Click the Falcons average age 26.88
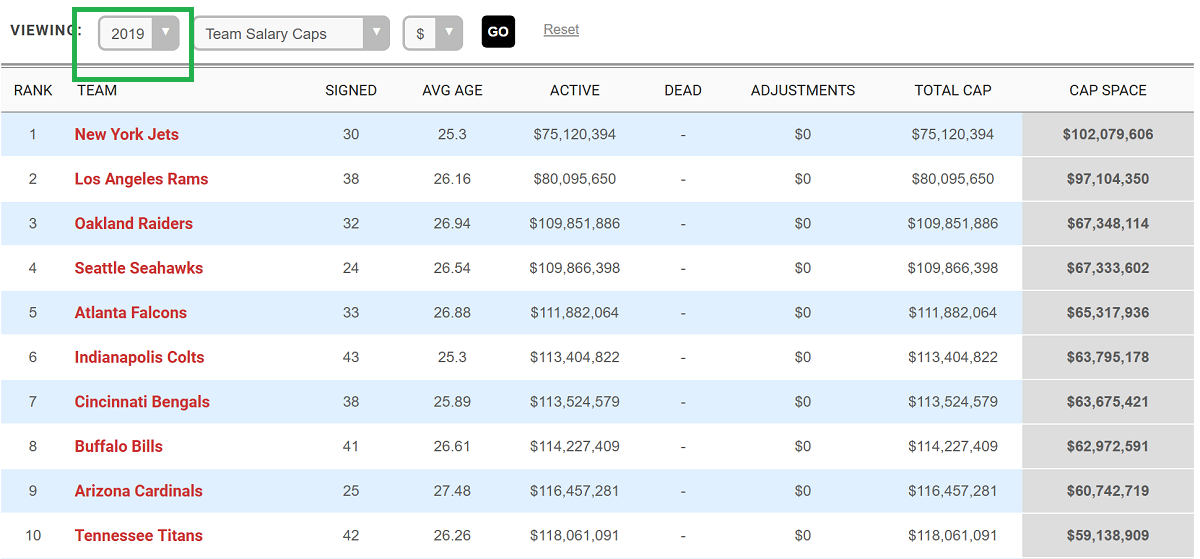 (452, 312)
